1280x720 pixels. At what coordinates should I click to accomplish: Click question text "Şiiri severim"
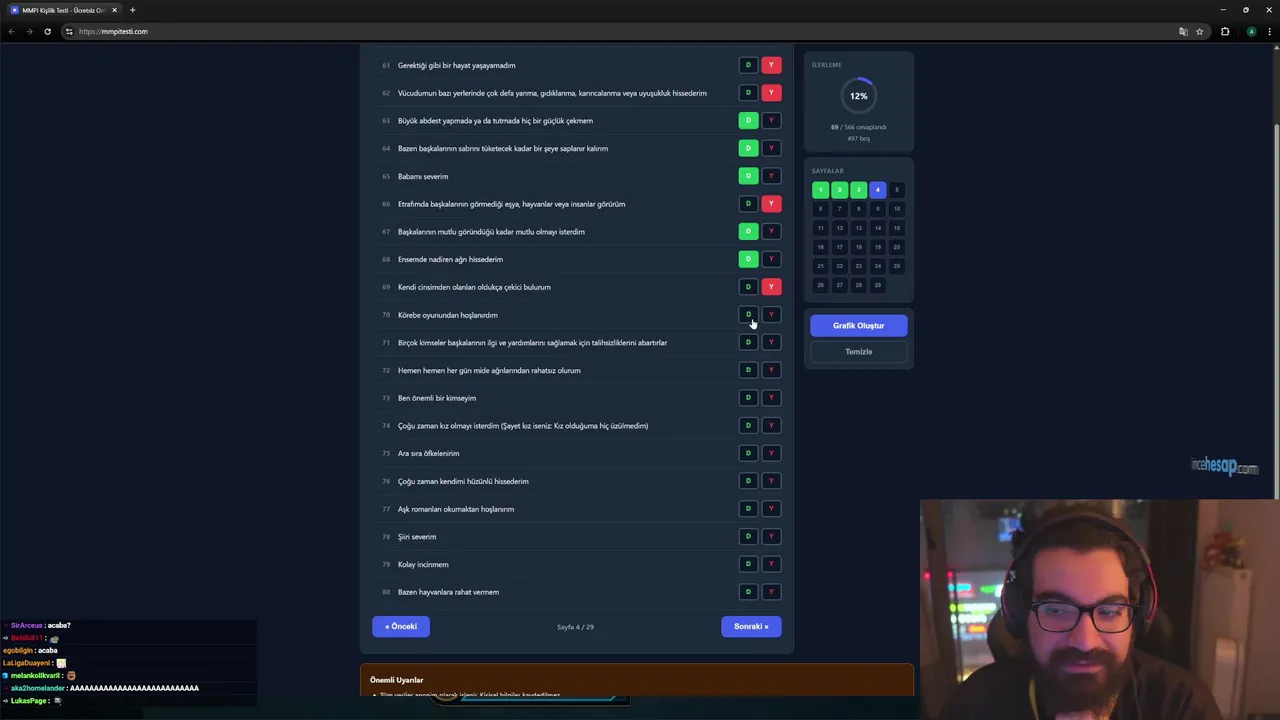pyautogui.click(x=417, y=537)
